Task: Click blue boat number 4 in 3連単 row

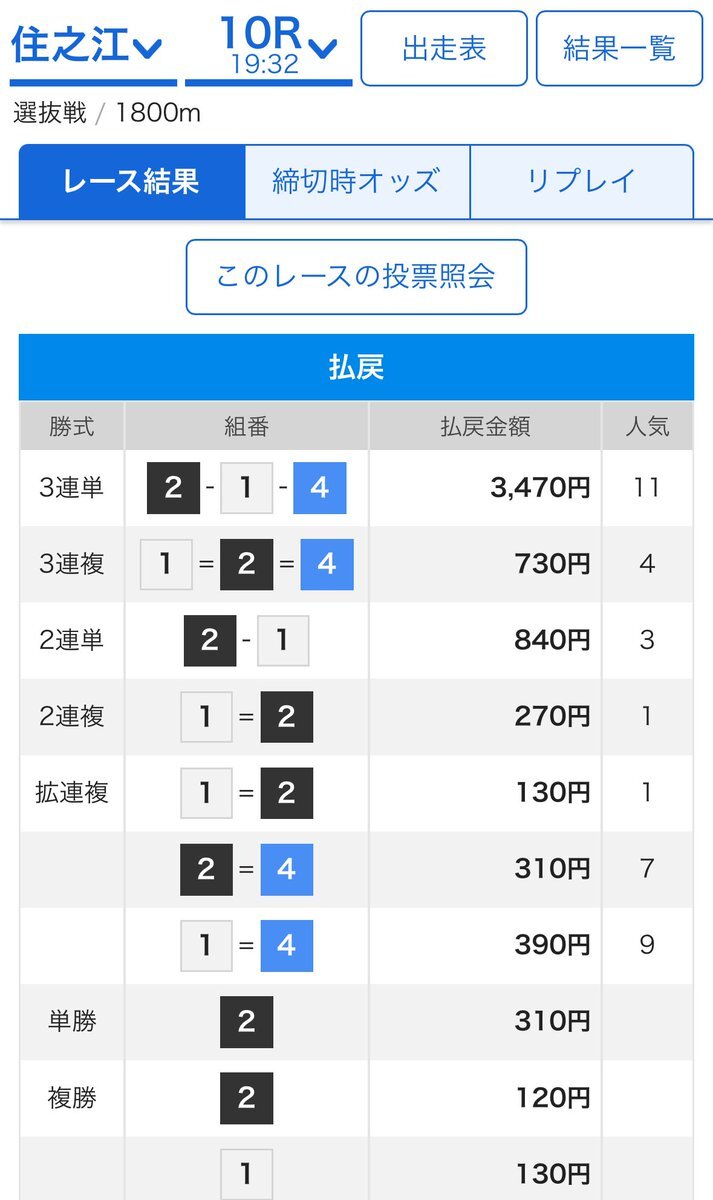Action: (x=320, y=488)
